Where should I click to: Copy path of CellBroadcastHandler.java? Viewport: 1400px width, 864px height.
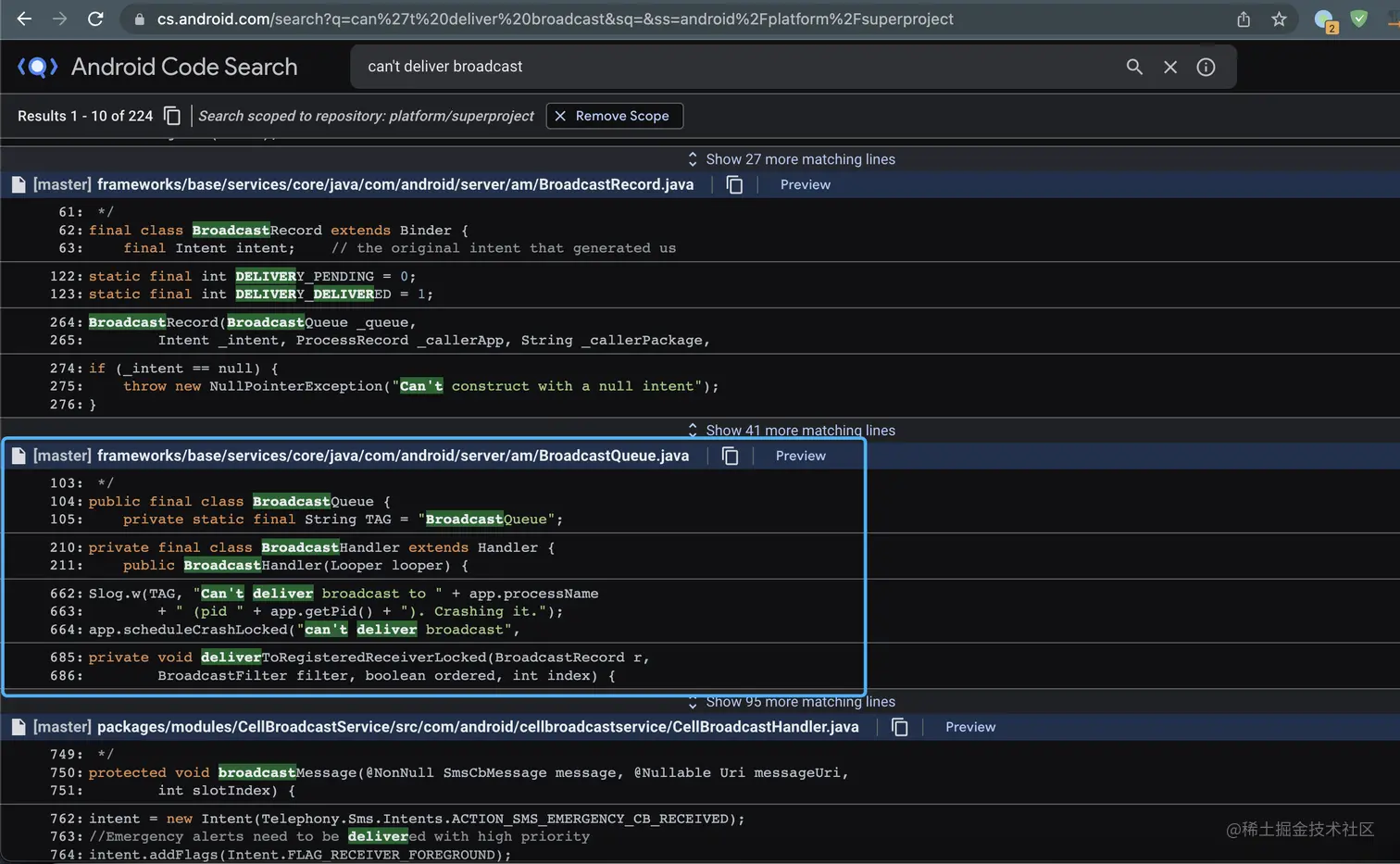coord(899,727)
